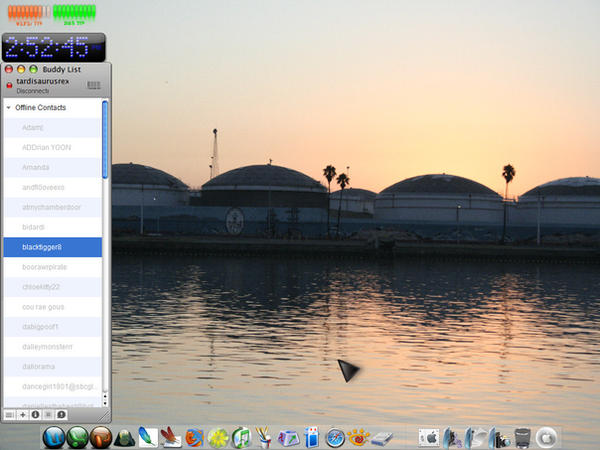Click the round white Apple logo dock icon

(x=546, y=437)
